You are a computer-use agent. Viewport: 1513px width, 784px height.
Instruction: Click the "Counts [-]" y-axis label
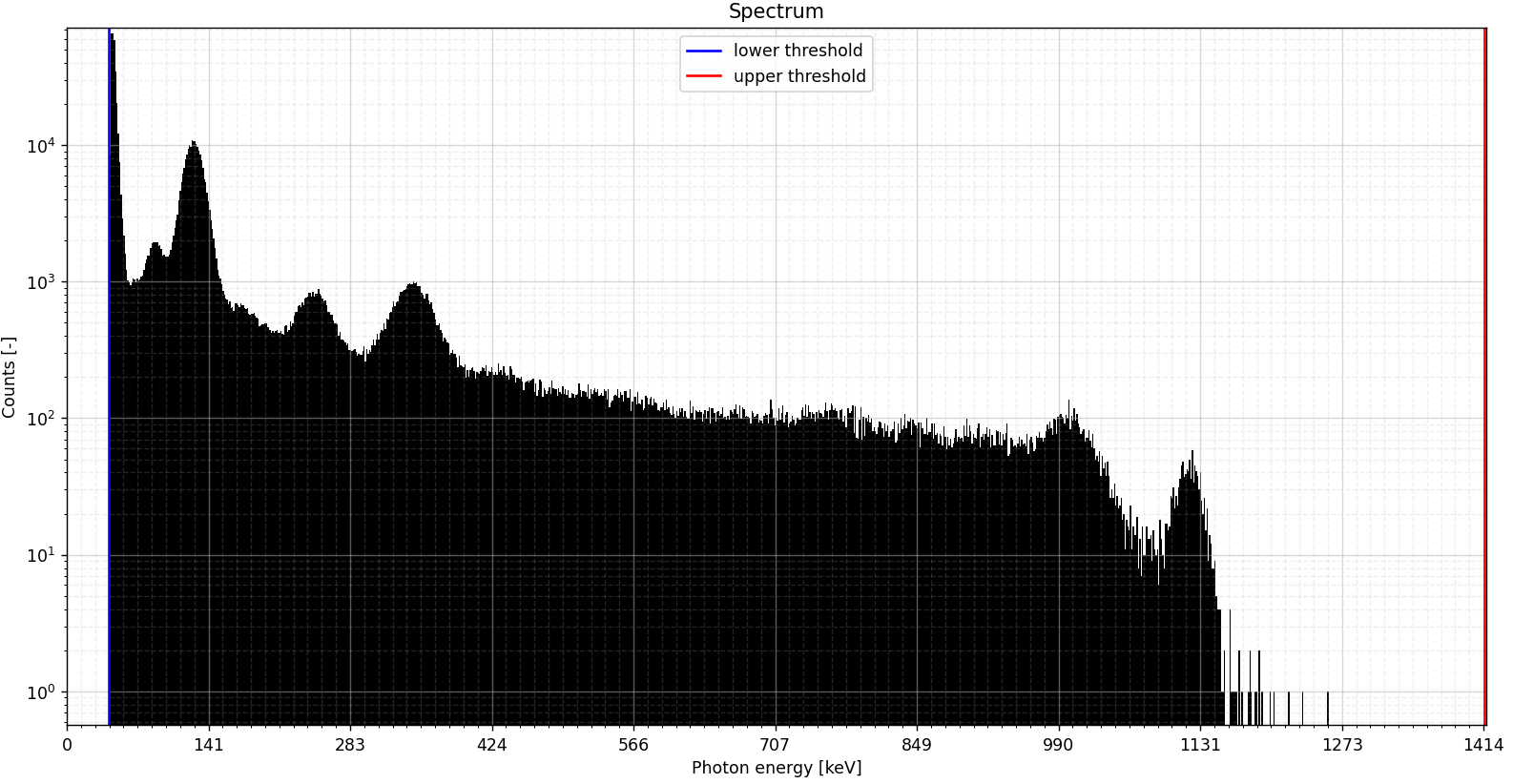[x=10, y=377]
